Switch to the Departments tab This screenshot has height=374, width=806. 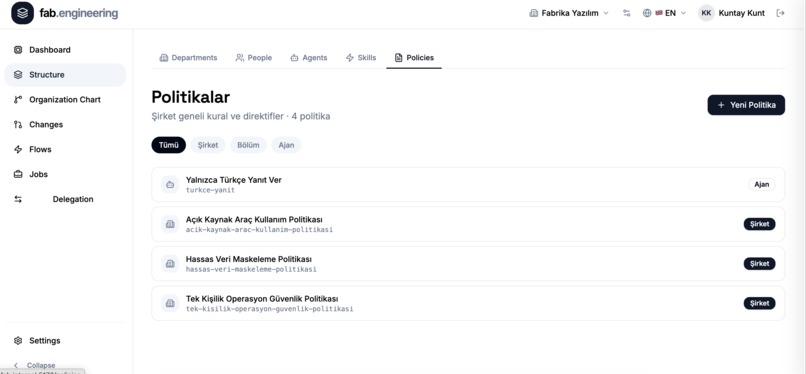(x=189, y=58)
